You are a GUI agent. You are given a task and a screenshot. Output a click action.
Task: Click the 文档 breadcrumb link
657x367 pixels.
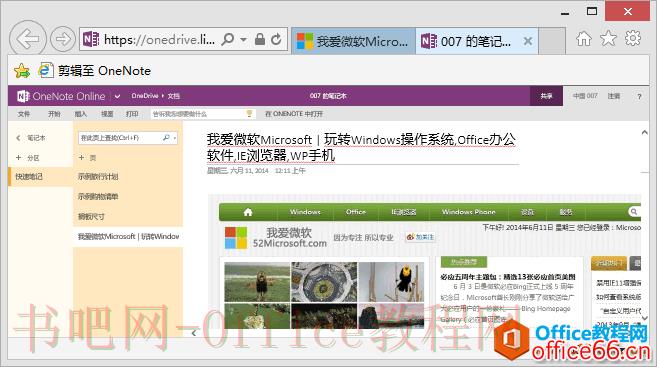[x=173, y=96]
